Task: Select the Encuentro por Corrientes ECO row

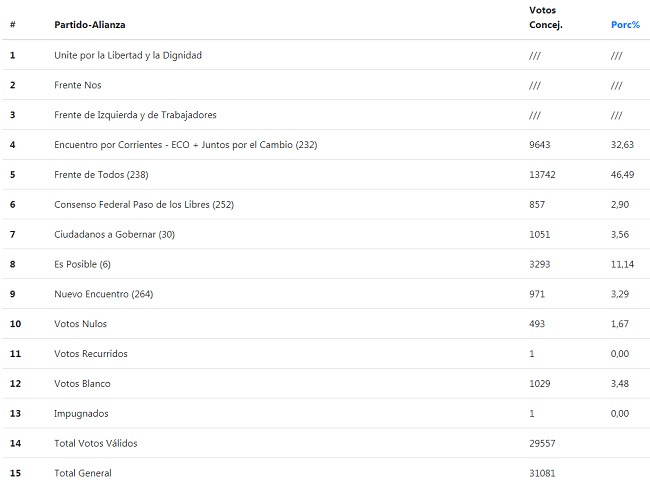Action: point(326,145)
